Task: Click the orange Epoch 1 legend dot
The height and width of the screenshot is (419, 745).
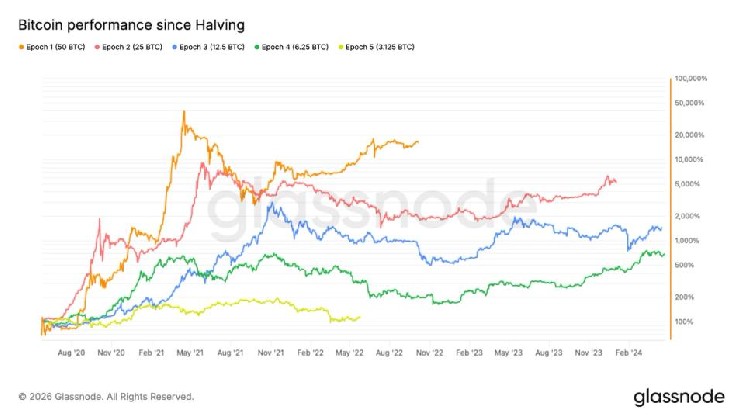Action: [21, 47]
